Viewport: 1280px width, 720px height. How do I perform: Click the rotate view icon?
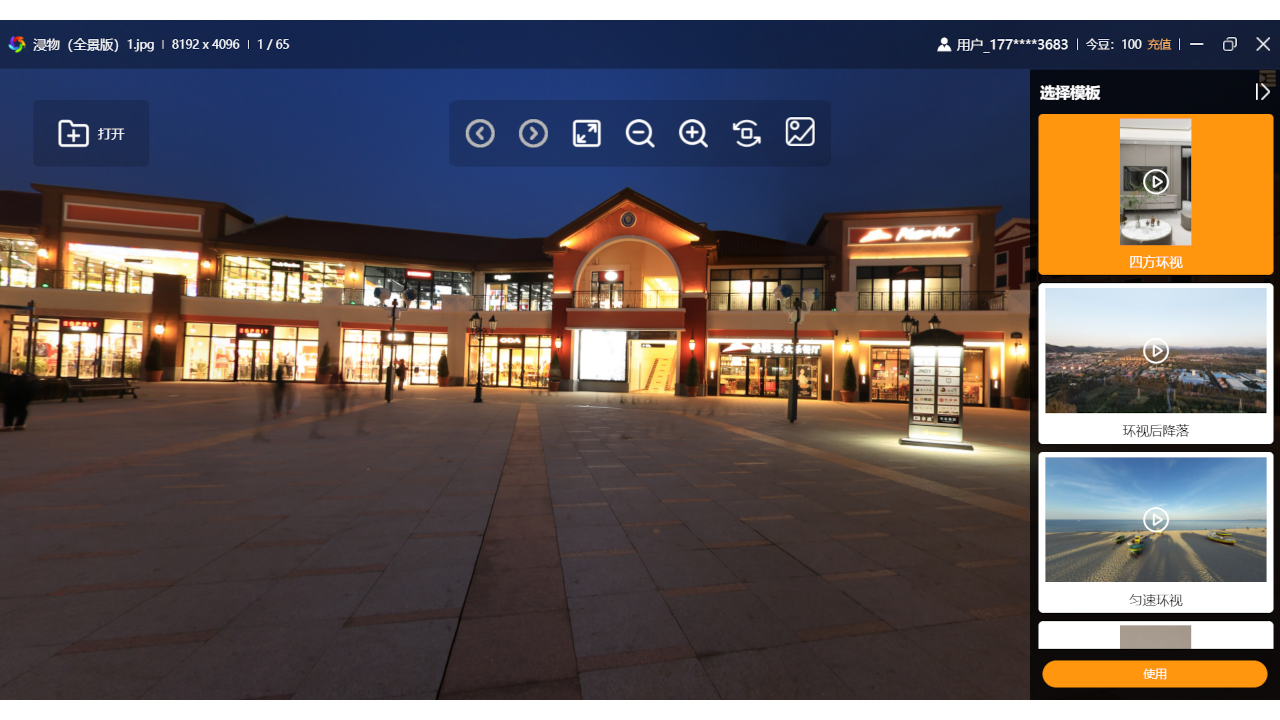coord(747,133)
